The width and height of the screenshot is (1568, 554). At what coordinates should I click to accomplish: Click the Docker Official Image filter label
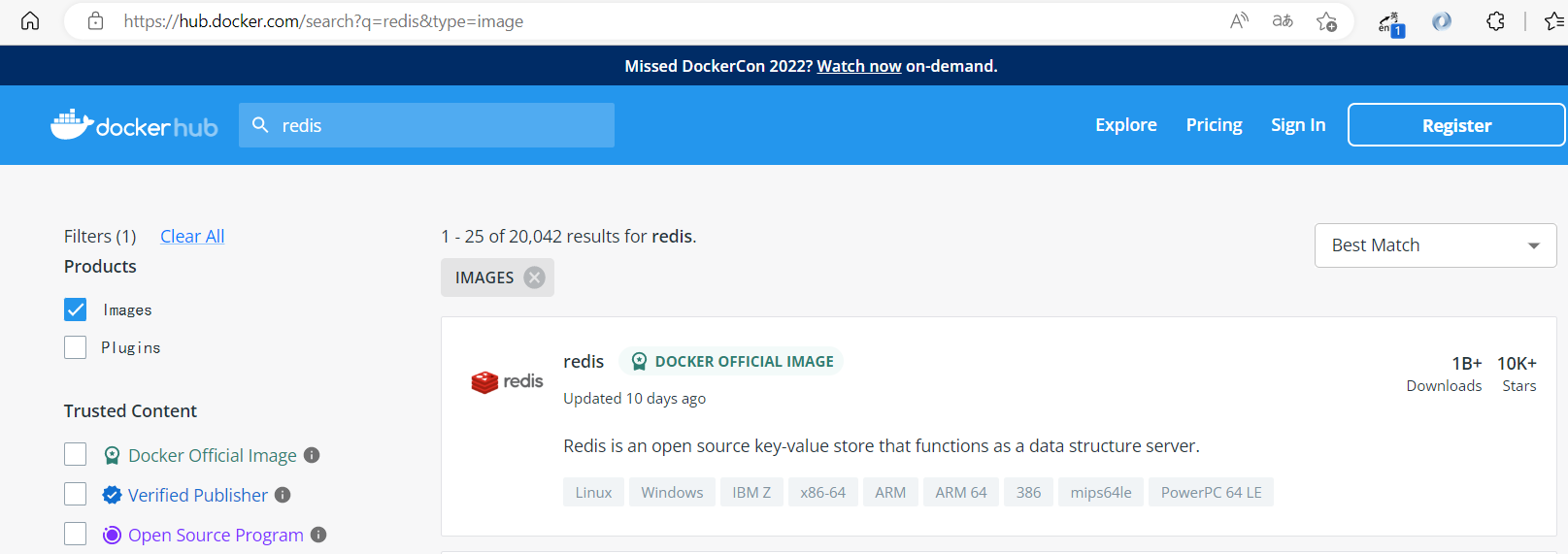[x=213, y=455]
